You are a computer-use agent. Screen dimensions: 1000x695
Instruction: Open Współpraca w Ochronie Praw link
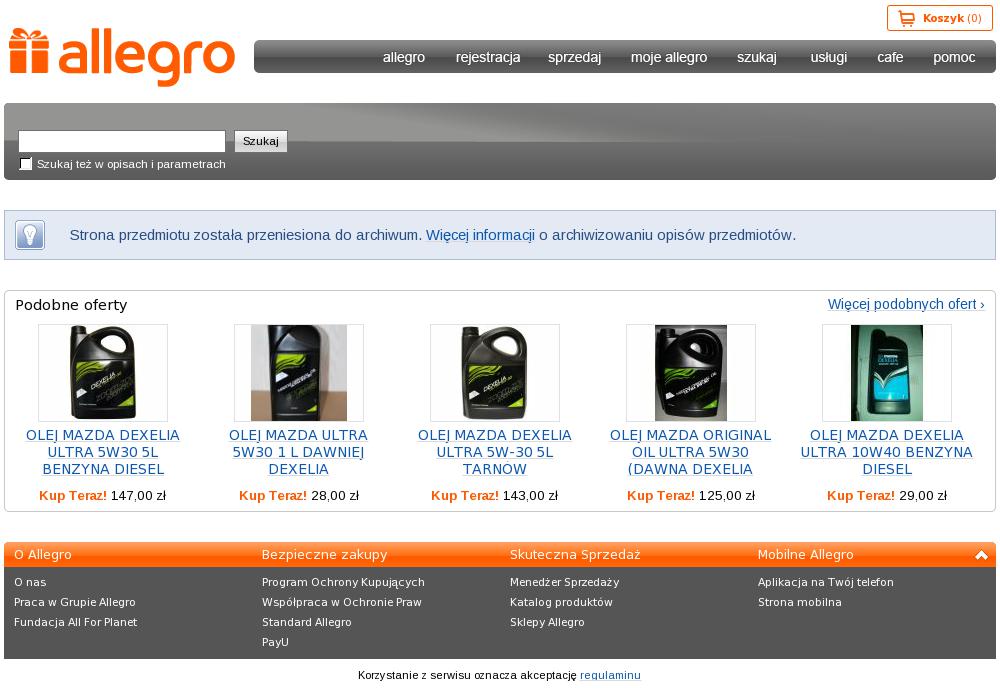click(x=342, y=602)
